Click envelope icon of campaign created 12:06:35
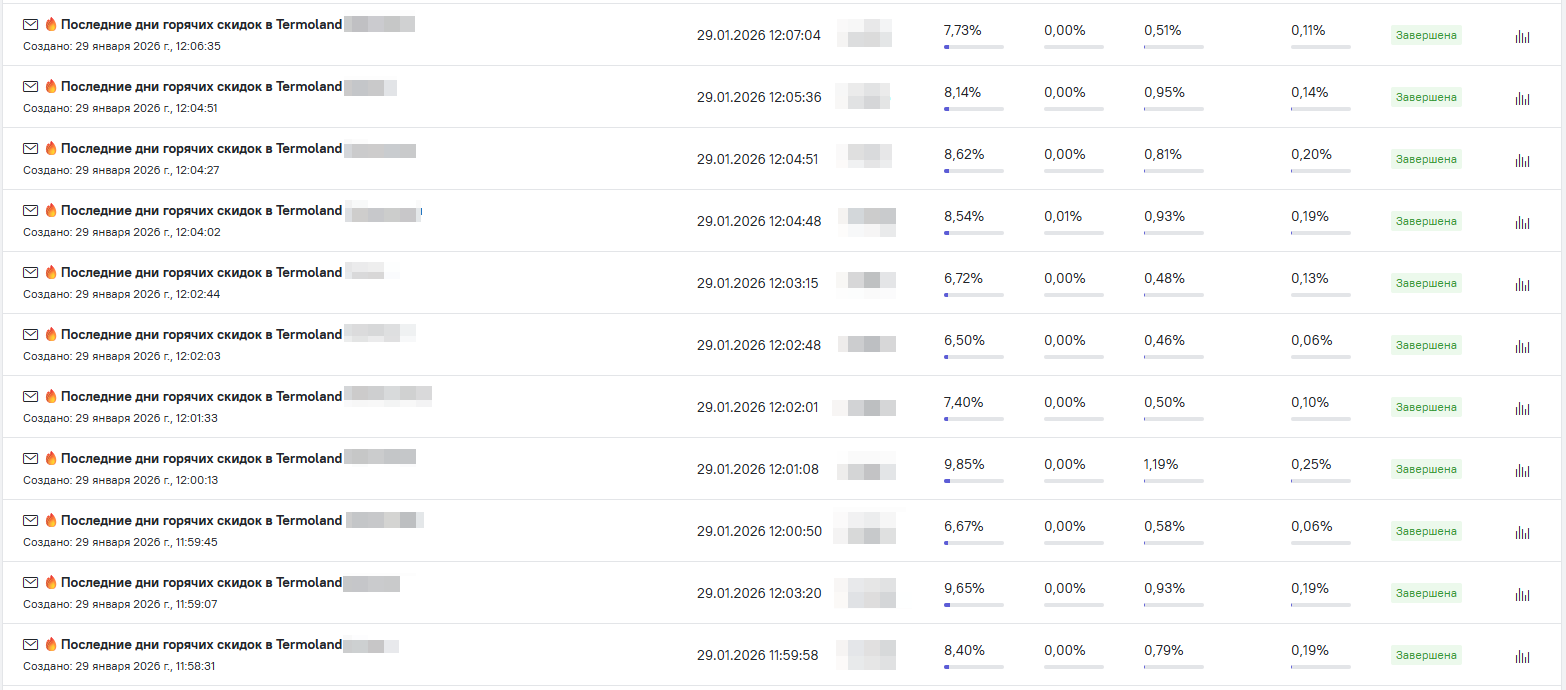The image size is (1566, 690). coord(31,25)
